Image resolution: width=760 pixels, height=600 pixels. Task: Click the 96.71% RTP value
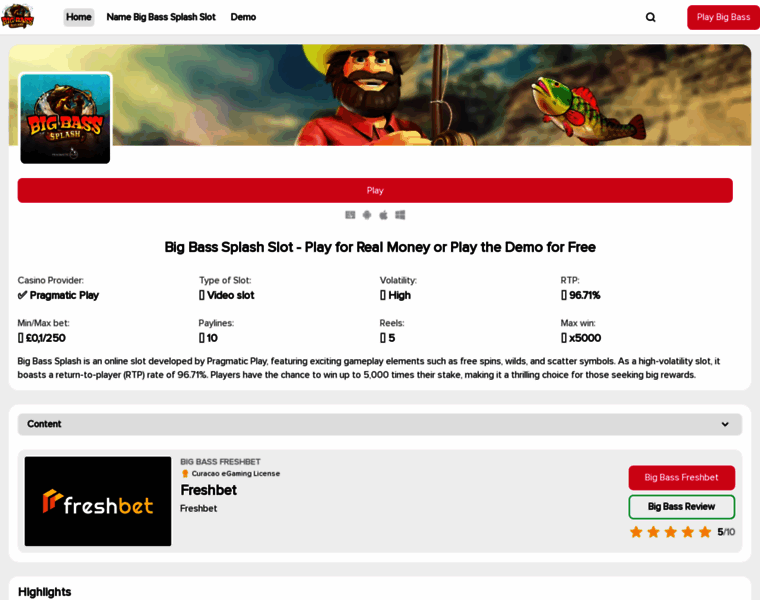point(585,295)
